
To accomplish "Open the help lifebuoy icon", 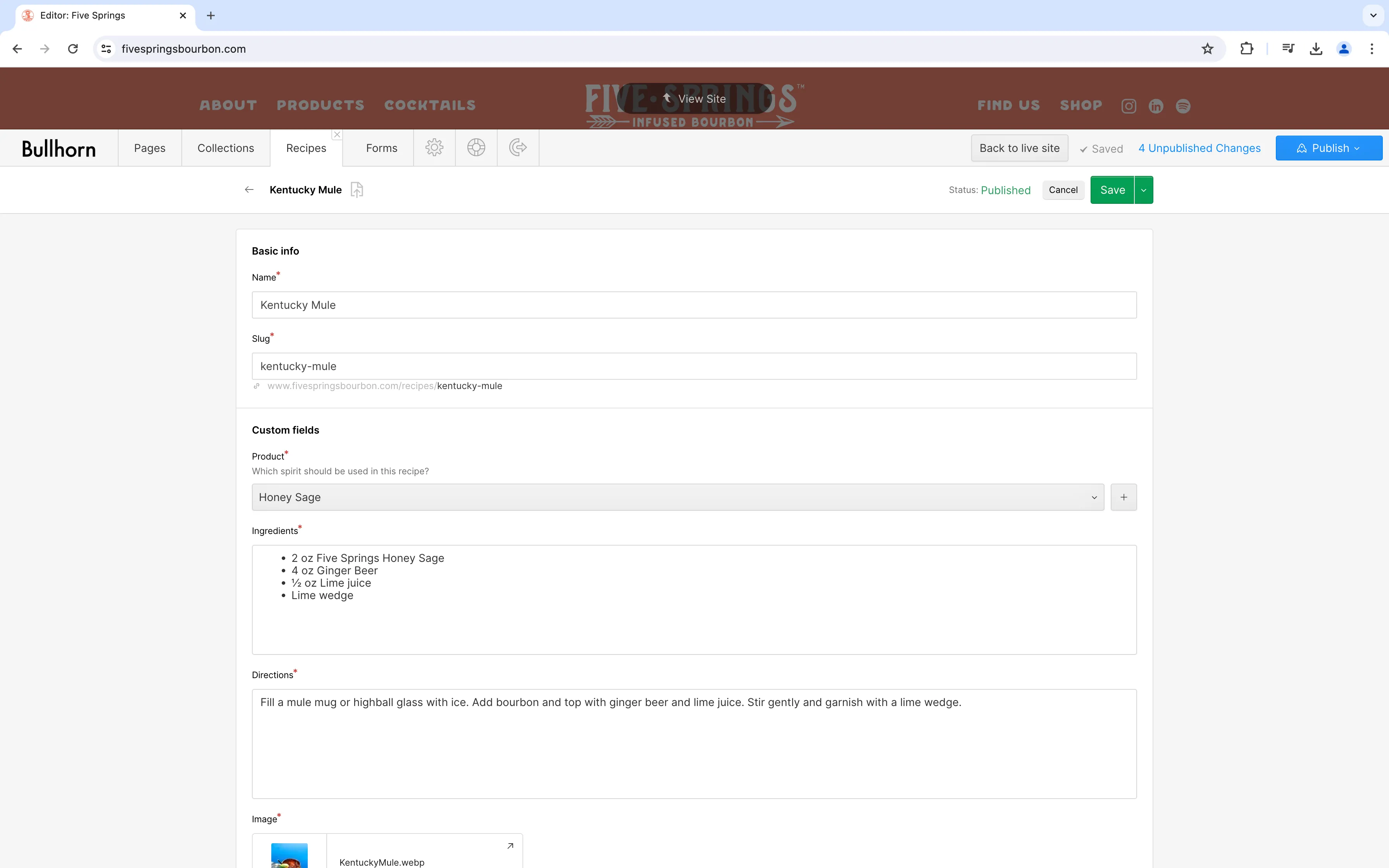I will pos(476,148).
